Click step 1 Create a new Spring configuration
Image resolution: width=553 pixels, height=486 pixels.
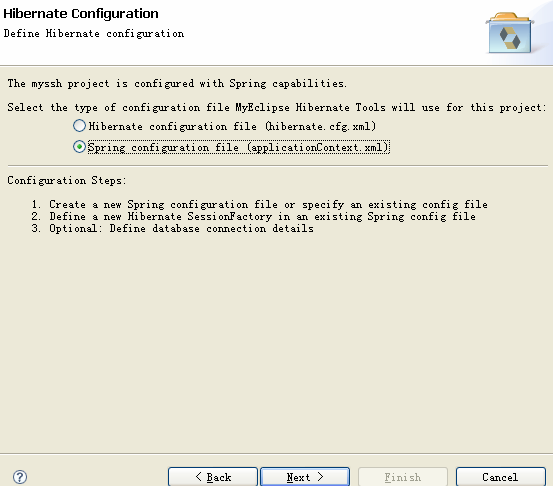[260, 205]
